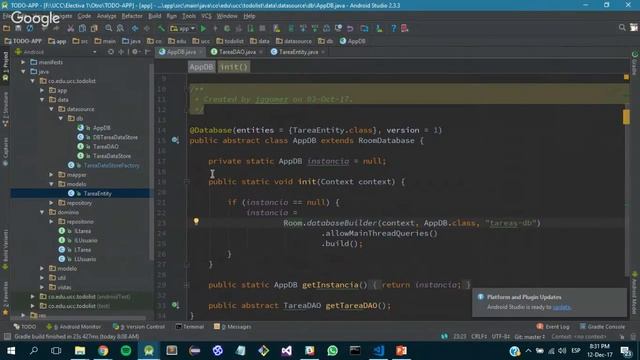Open WhatsApp from the taskbar

tap(332, 351)
